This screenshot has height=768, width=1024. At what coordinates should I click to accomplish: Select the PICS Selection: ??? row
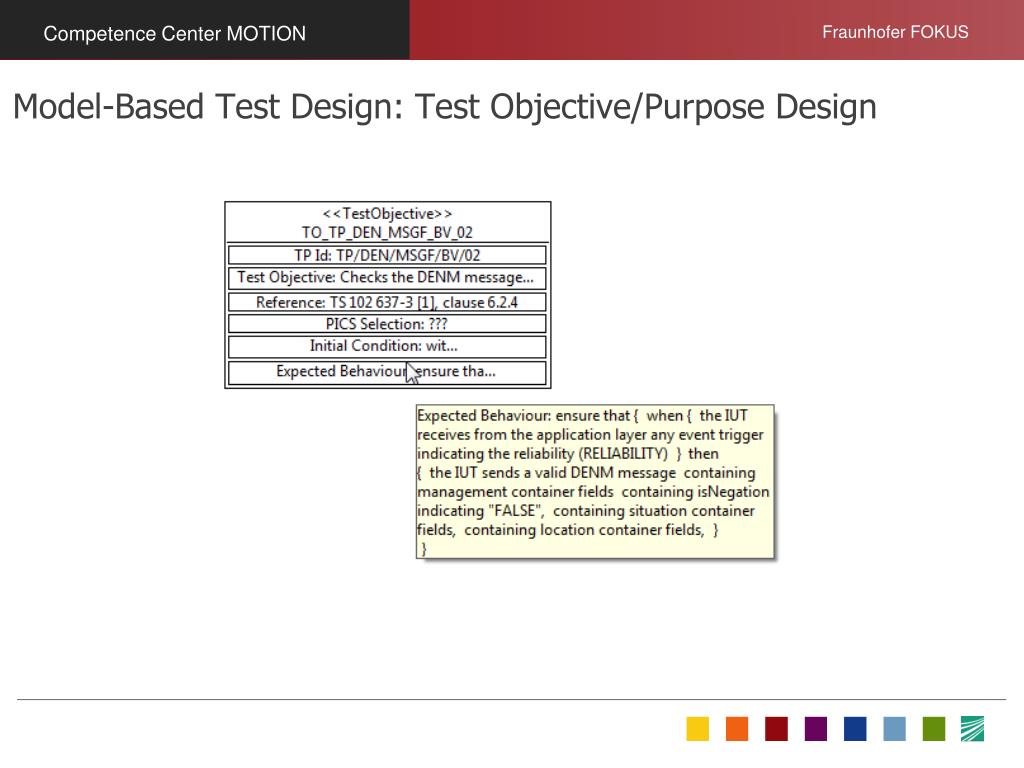pyautogui.click(x=387, y=324)
